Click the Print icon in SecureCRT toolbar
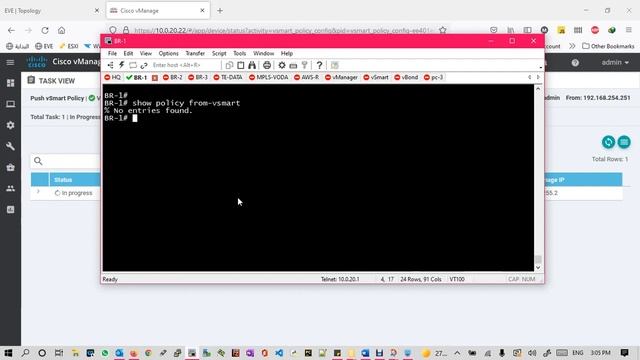Viewport: 640px width, 360px height. click(267, 65)
